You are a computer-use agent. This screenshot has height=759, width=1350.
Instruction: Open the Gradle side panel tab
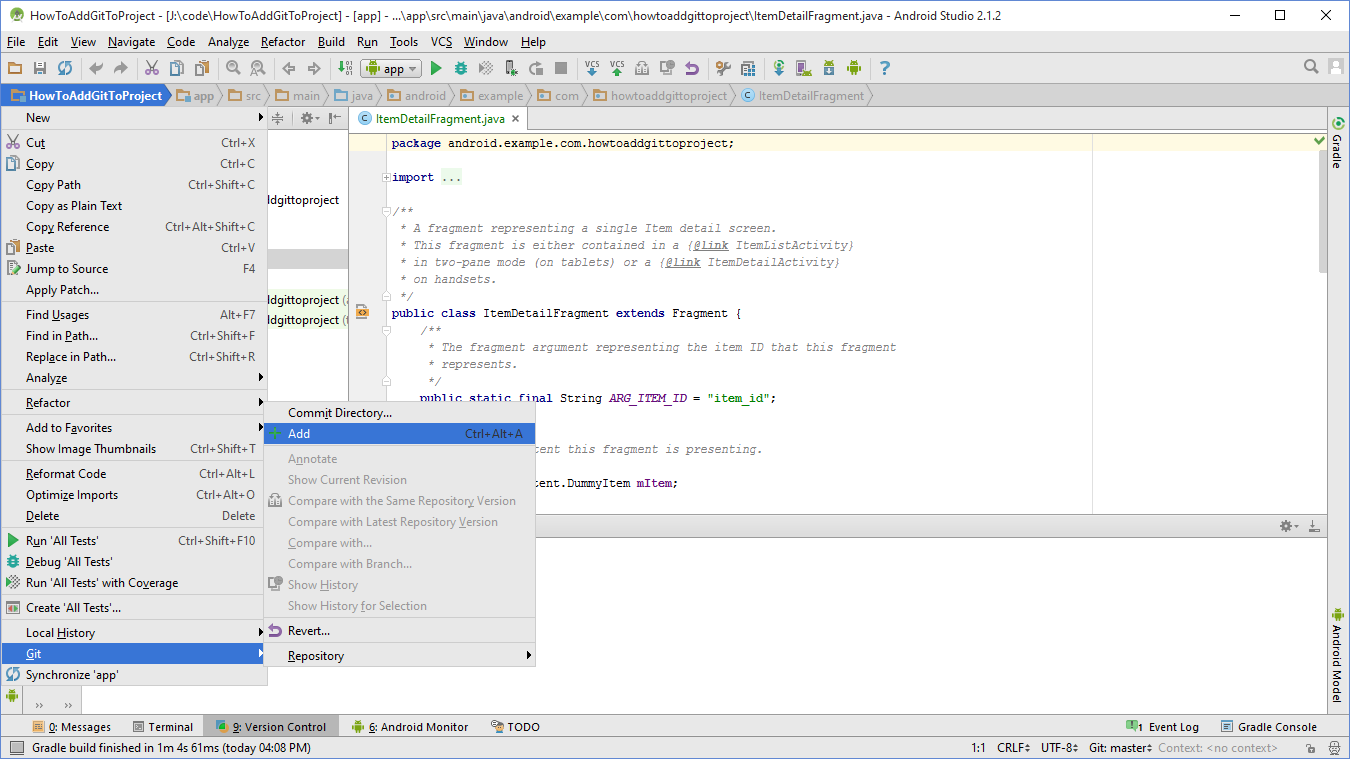[x=1337, y=143]
